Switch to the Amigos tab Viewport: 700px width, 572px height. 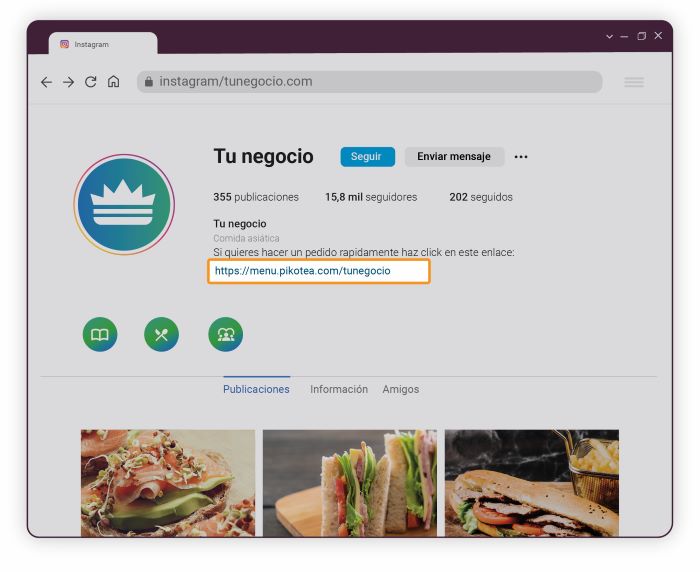point(400,389)
